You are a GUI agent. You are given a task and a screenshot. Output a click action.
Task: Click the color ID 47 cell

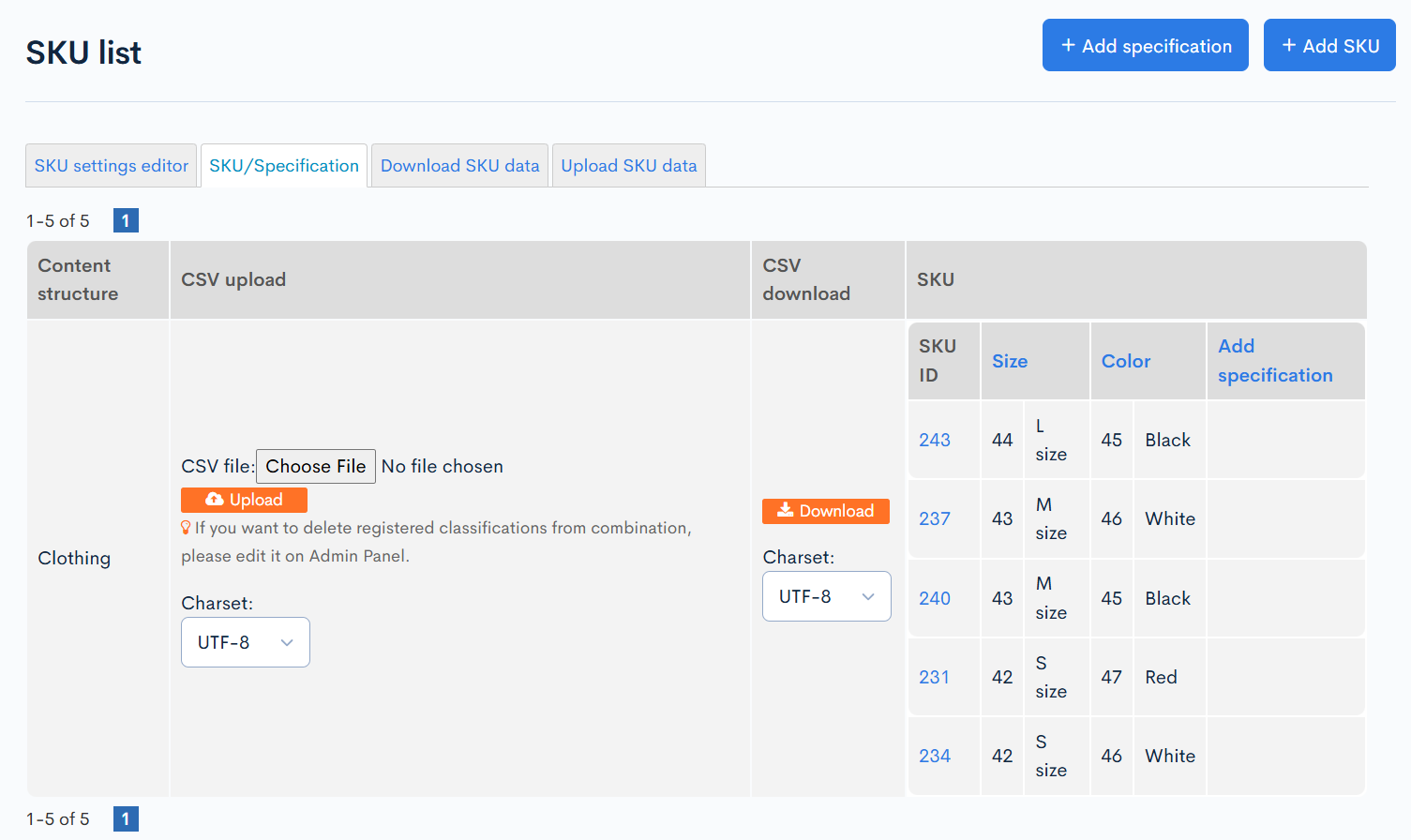(x=1112, y=677)
